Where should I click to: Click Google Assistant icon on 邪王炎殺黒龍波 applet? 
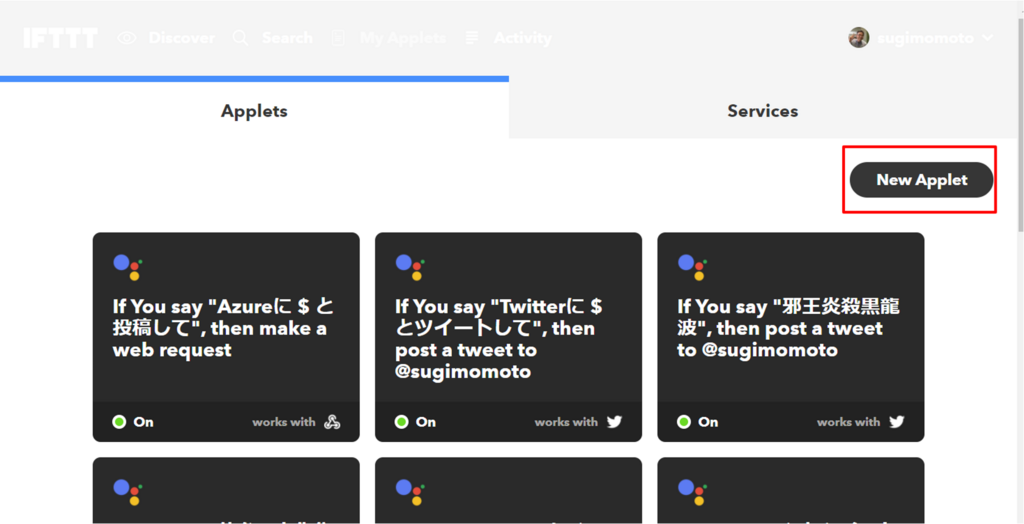point(692,267)
